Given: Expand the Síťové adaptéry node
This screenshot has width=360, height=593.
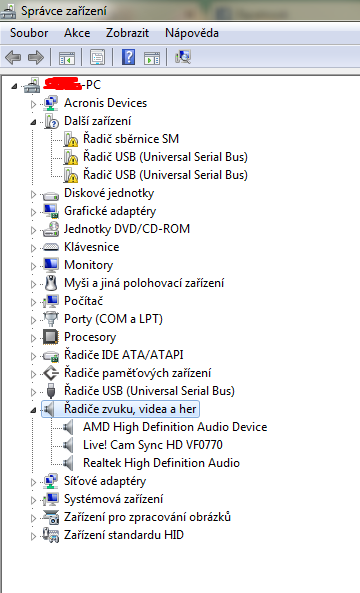Looking at the screenshot, I should point(33,482).
